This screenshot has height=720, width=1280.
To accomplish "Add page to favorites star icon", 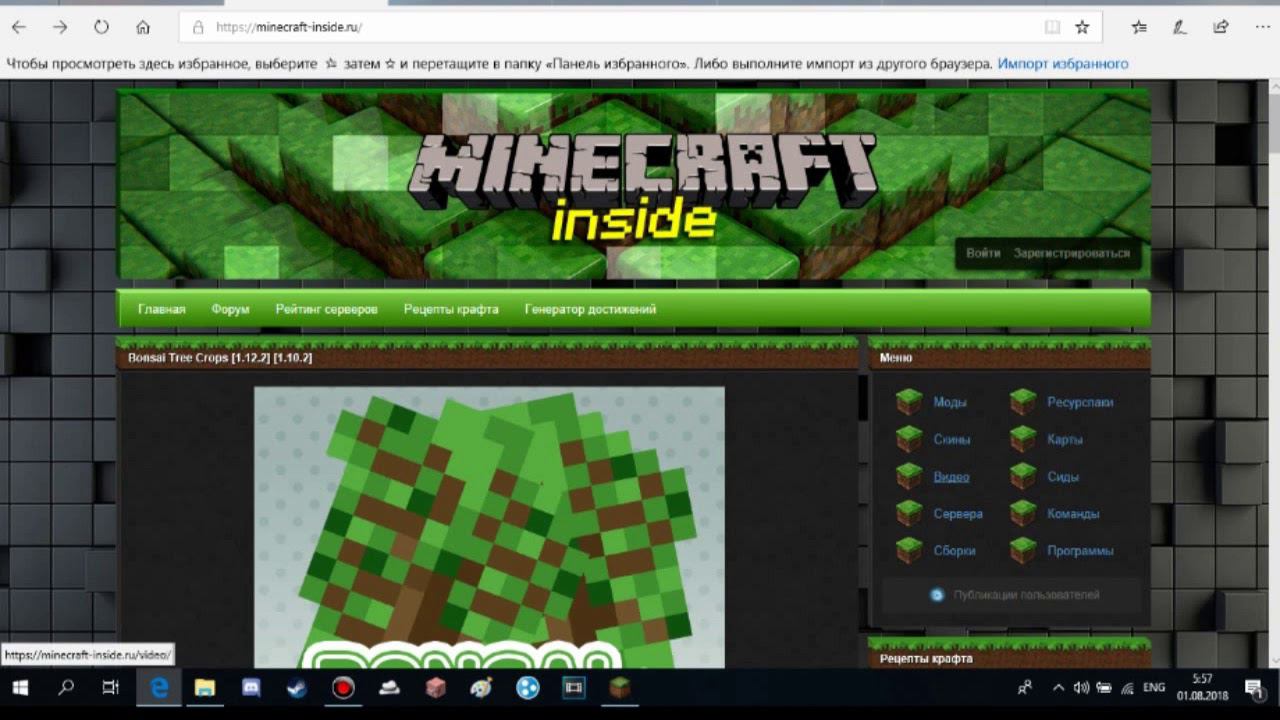I will click(x=1082, y=27).
